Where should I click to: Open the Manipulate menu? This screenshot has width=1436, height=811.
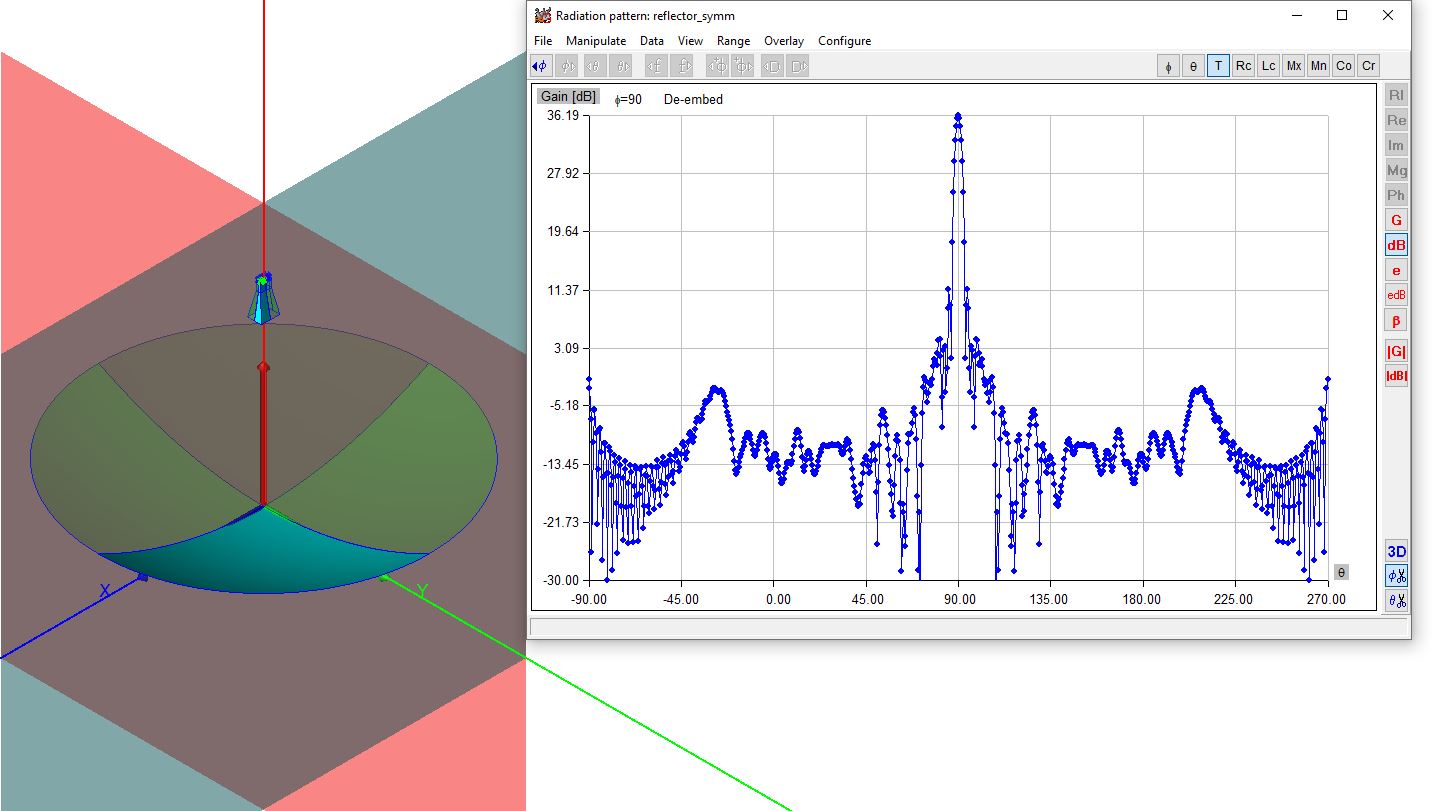(596, 41)
